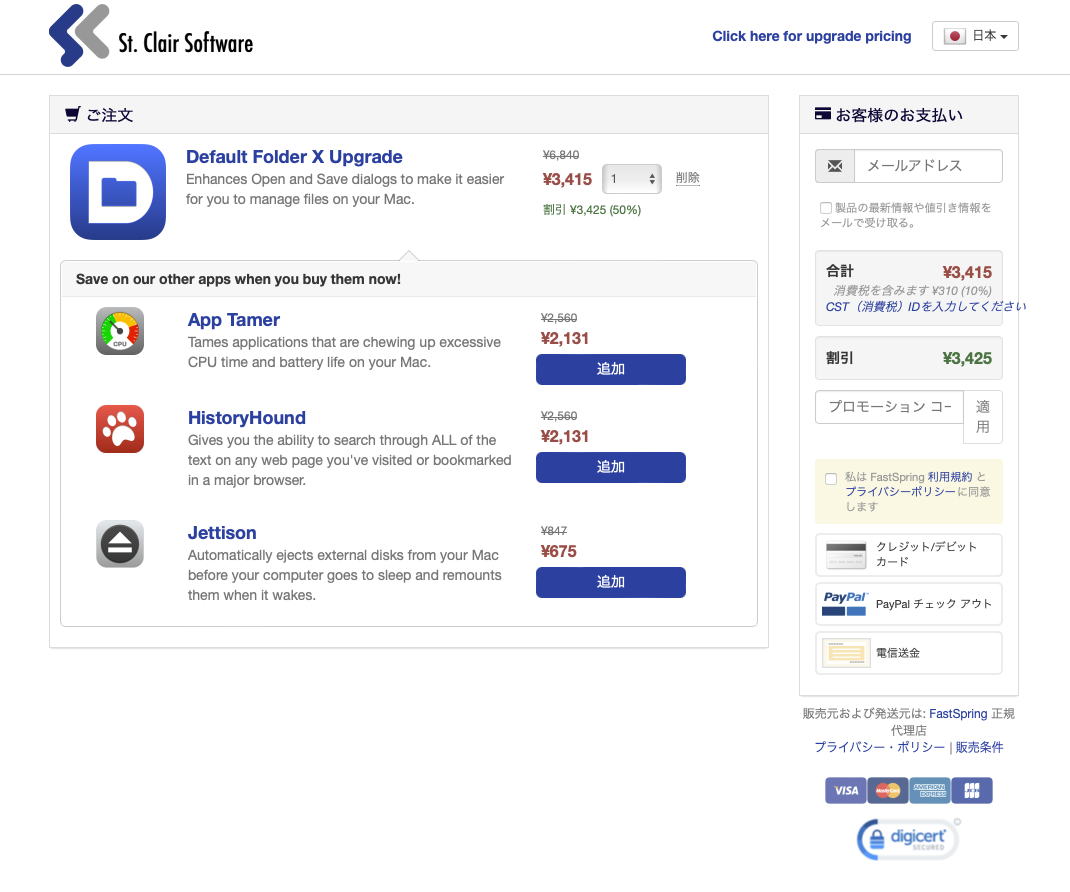Image resolution: width=1070 pixels, height=892 pixels.
Task: Click the CST（消費税）ID entry link
Action: [x=925, y=306]
